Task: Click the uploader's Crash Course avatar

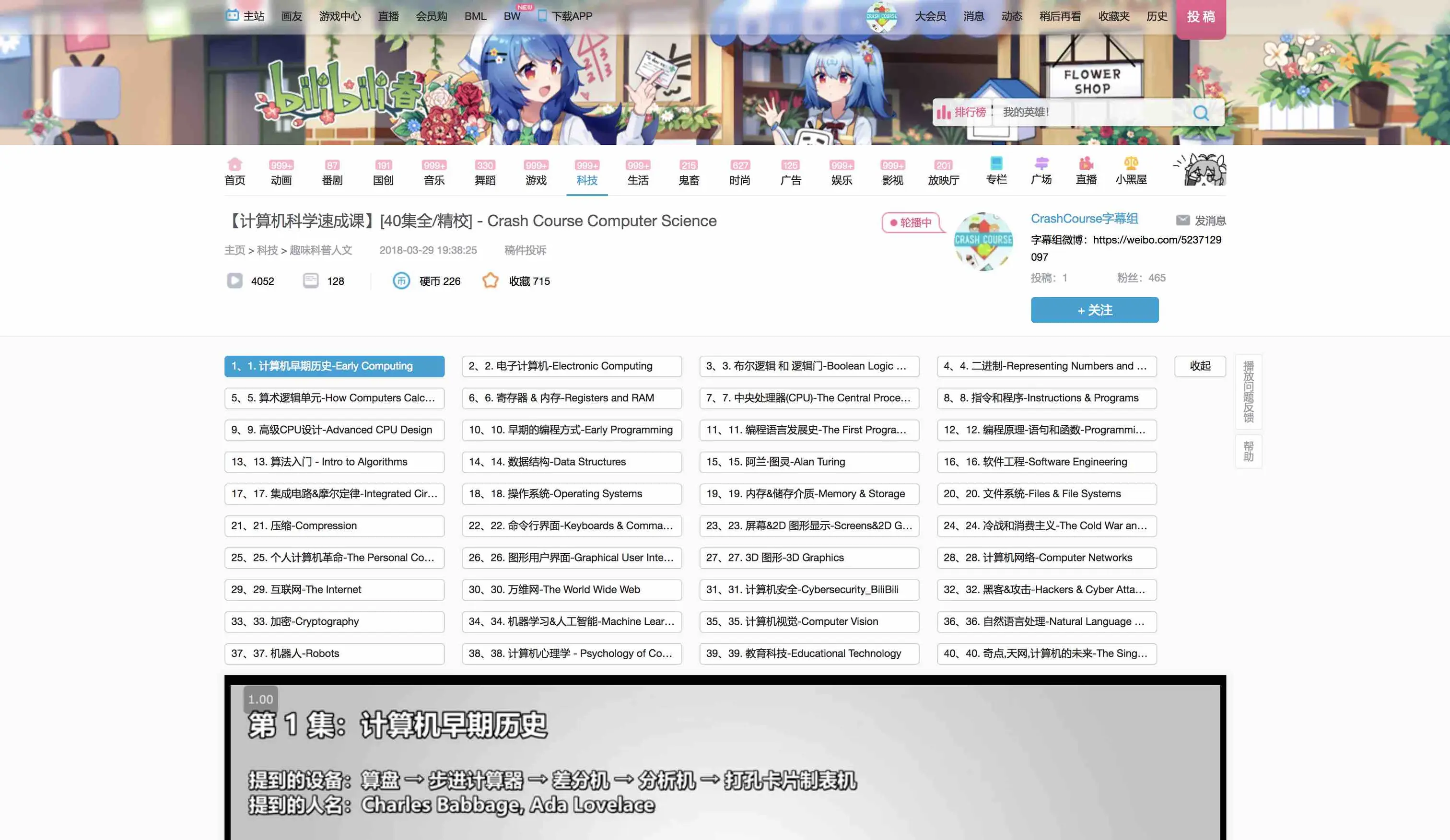Action: [983, 241]
